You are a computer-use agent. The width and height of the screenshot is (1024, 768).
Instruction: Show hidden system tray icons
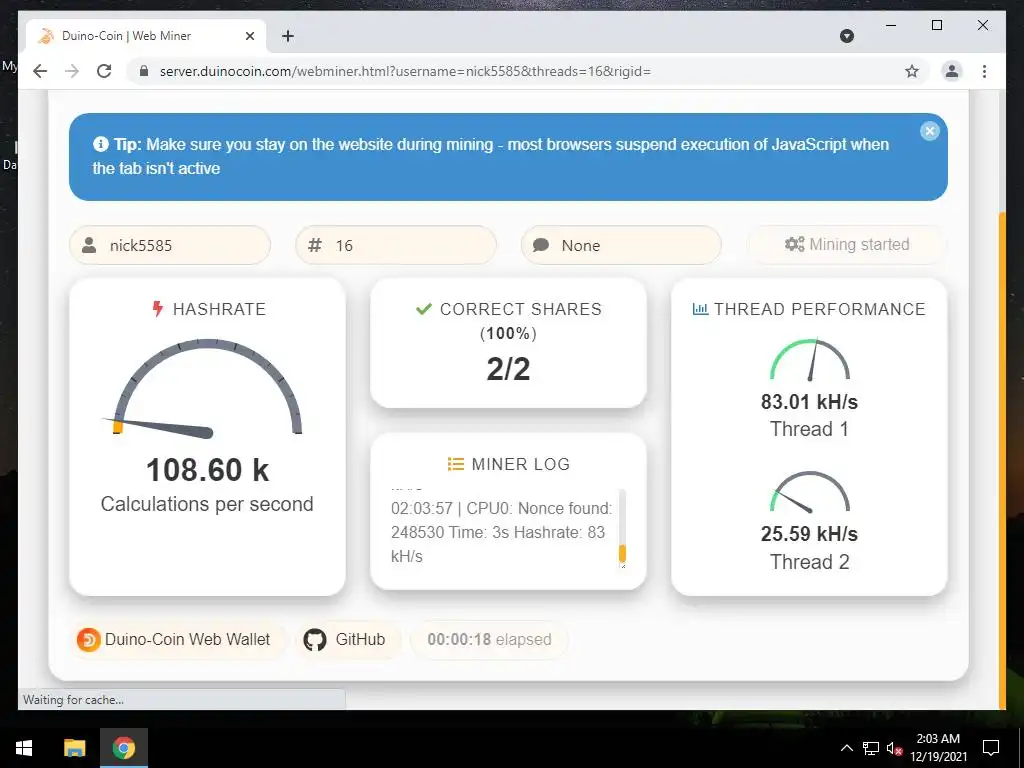coord(846,748)
